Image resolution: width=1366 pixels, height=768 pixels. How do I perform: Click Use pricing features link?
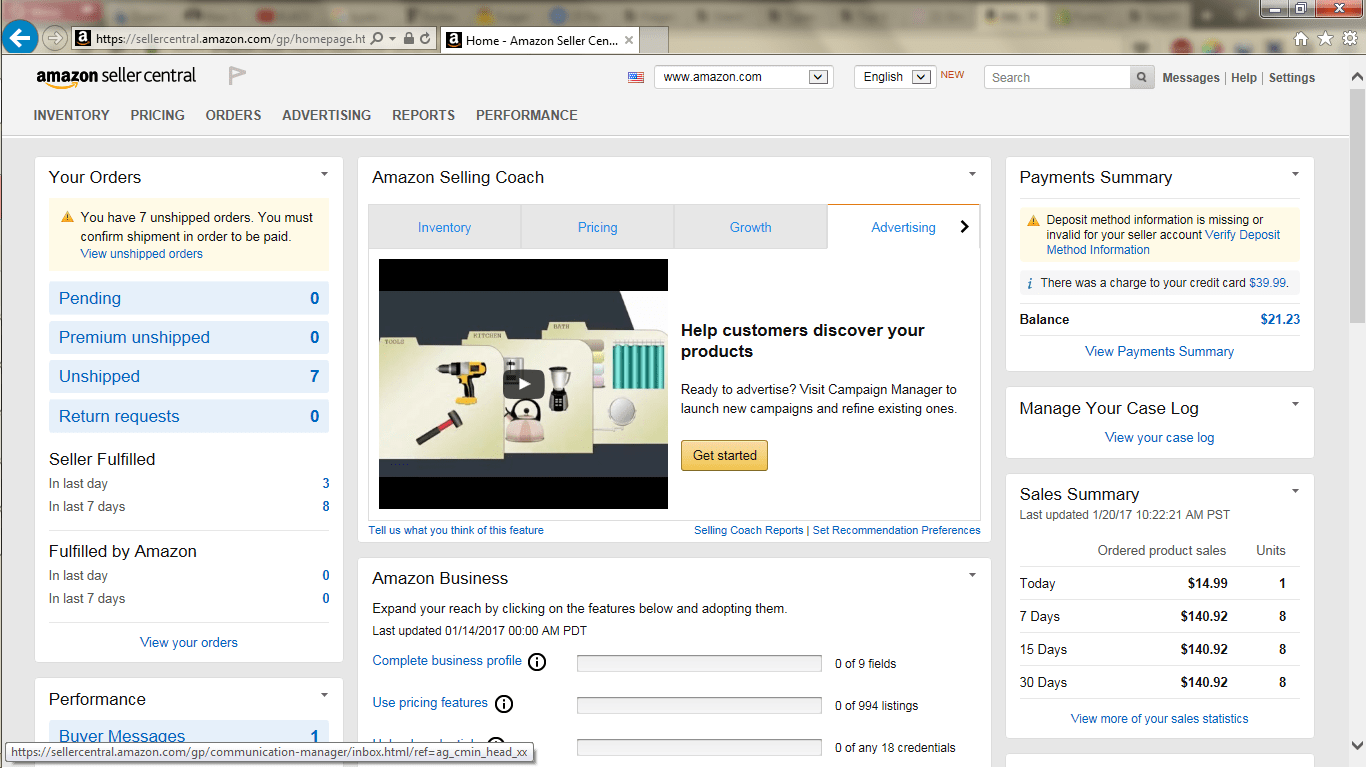click(x=430, y=702)
